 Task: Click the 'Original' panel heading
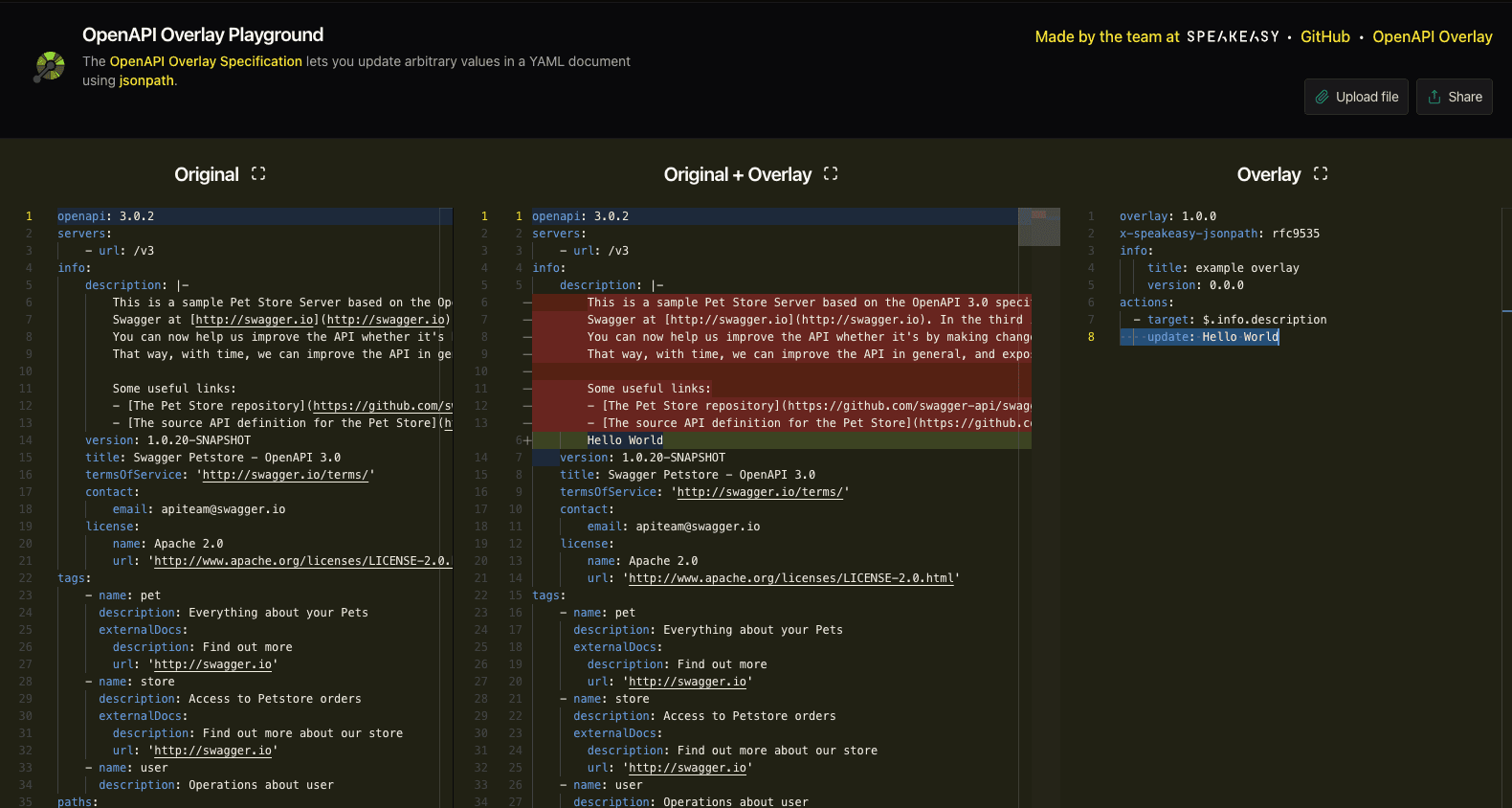(207, 174)
